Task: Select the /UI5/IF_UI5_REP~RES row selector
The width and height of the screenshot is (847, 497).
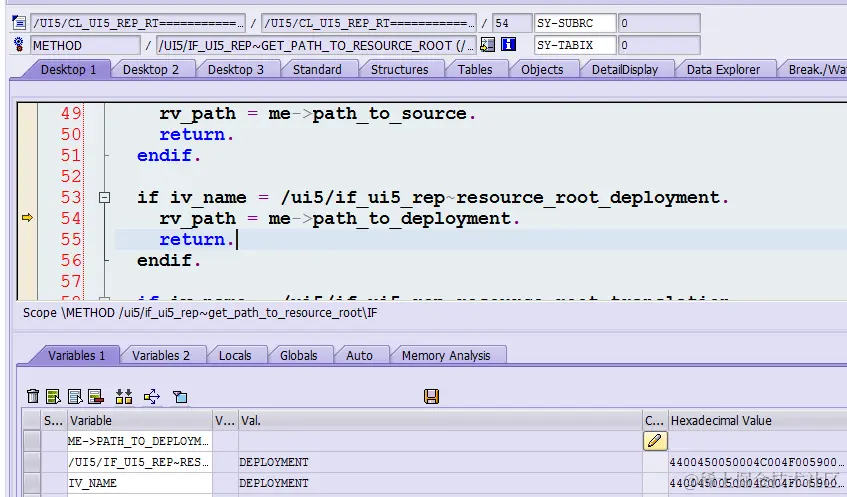Action: [x=32, y=462]
